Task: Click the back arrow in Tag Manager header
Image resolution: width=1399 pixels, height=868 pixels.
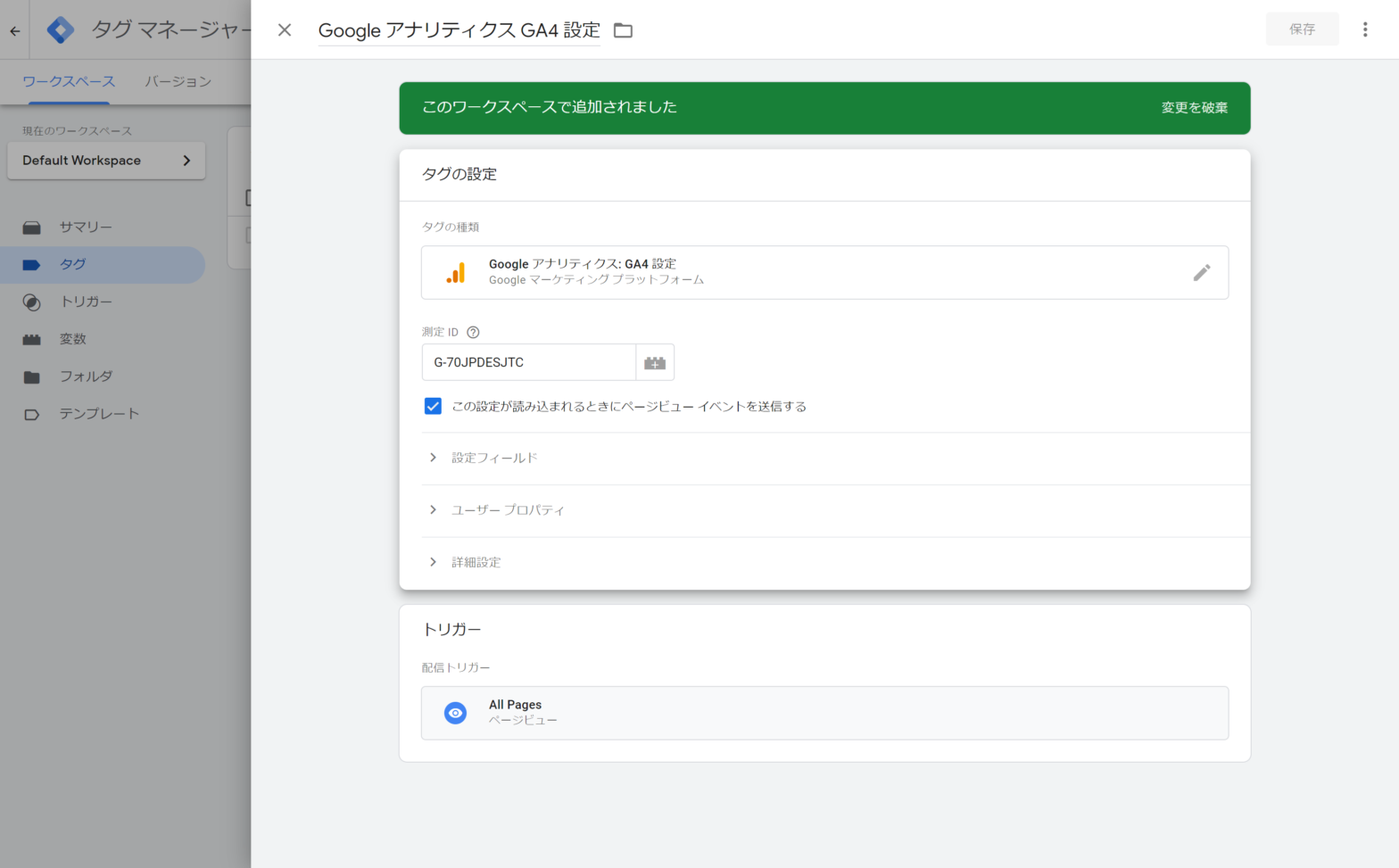Action: [x=15, y=30]
